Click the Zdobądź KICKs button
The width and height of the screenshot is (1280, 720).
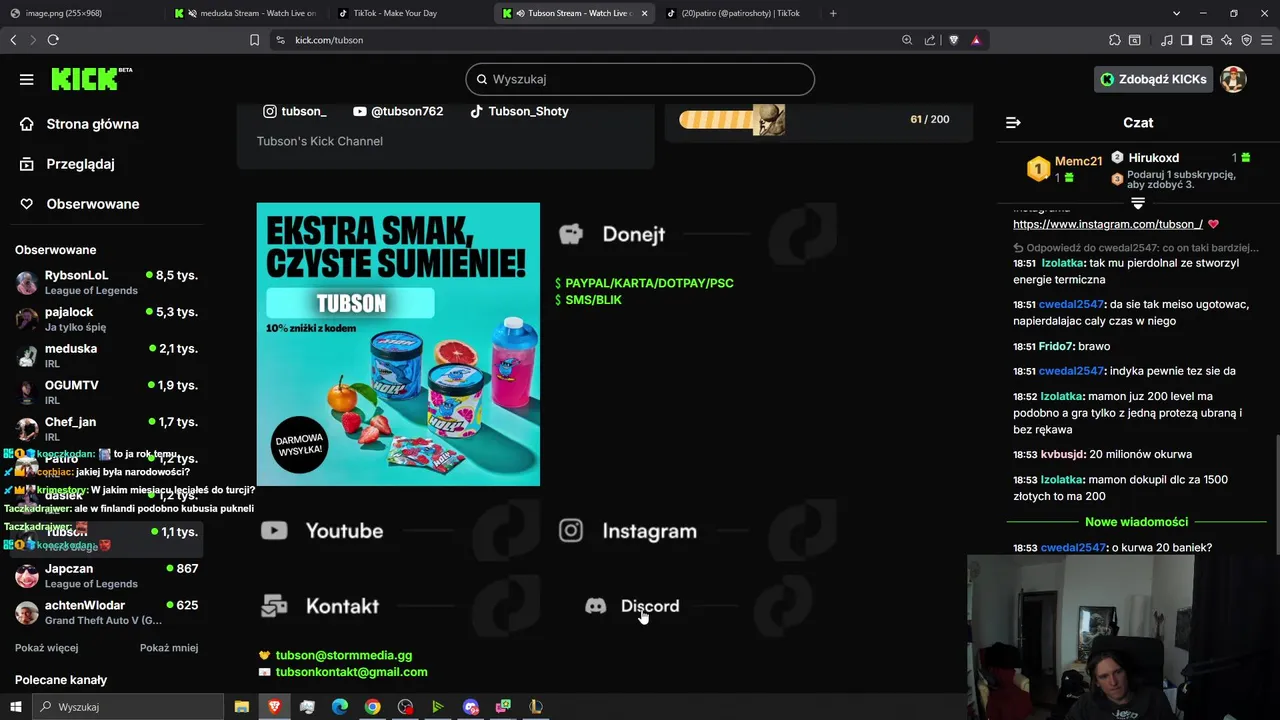1153,79
